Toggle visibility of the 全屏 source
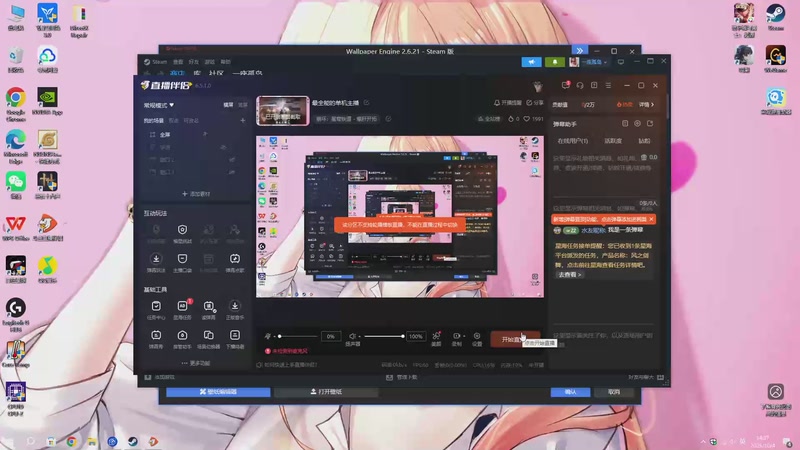The image size is (800, 450). tap(206, 134)
